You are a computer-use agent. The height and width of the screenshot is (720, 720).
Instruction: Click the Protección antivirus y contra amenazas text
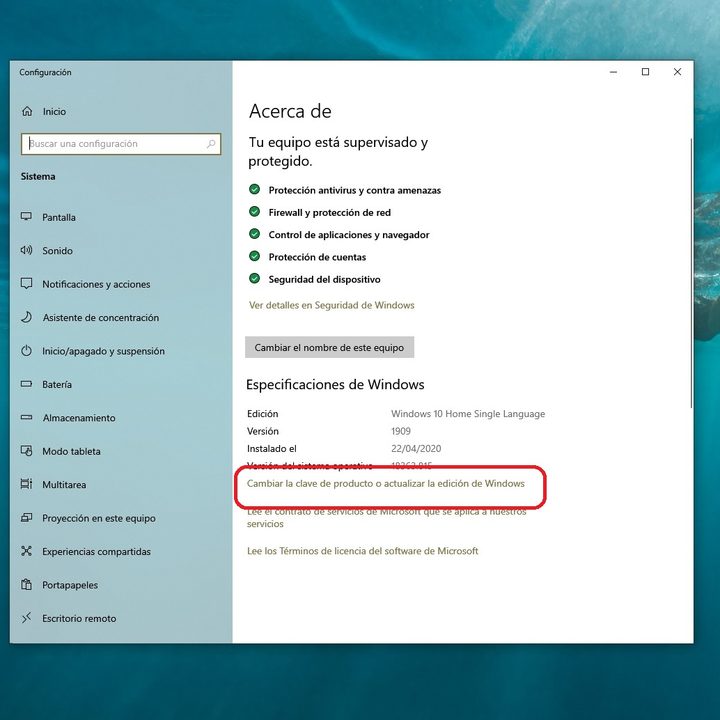(354, 190)
